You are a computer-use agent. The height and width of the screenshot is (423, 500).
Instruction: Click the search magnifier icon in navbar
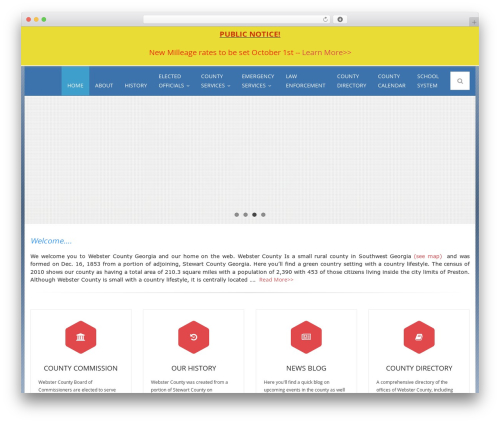tap(460, 81)
